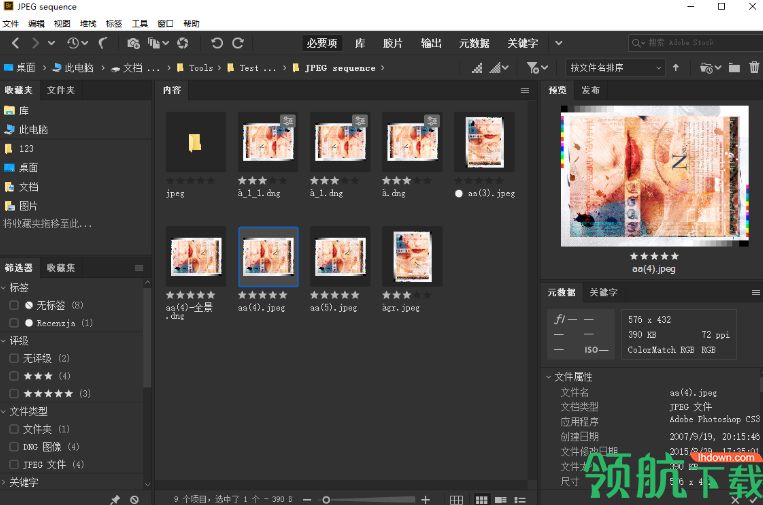Switch to thumbnails view

pos(481,500)
